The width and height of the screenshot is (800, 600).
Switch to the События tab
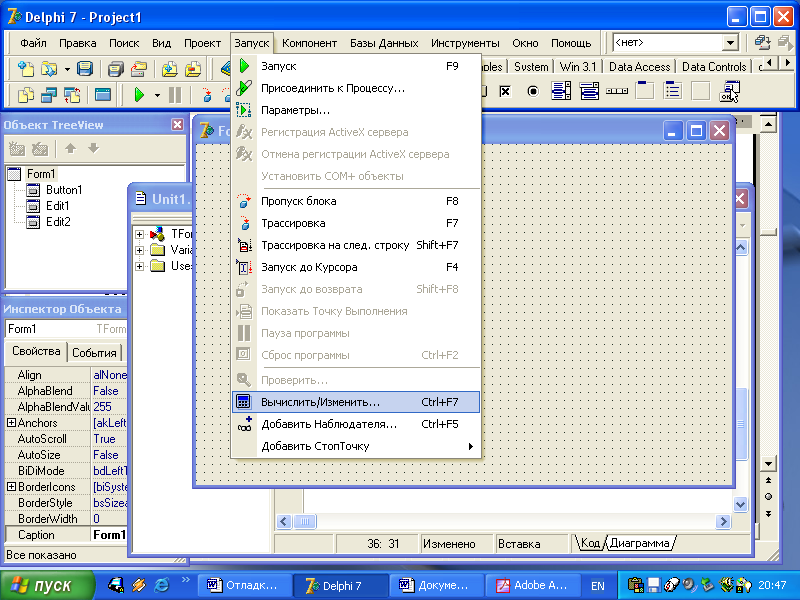pos(94,353)
